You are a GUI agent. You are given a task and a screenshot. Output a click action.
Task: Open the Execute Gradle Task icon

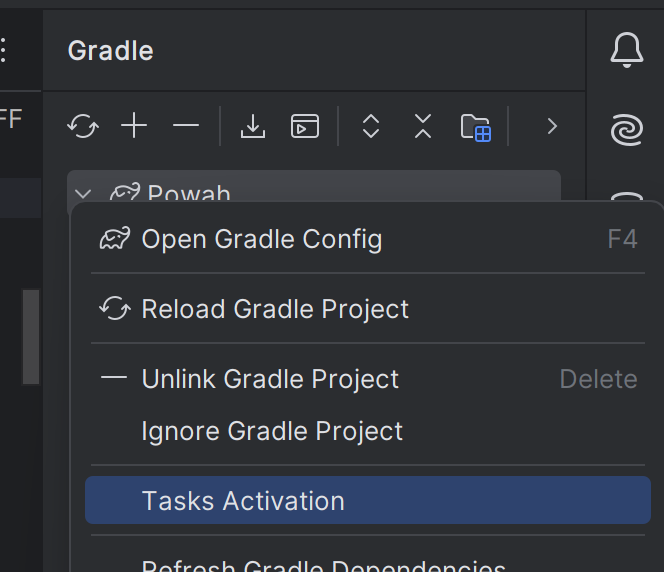click(x=305, y=126)
